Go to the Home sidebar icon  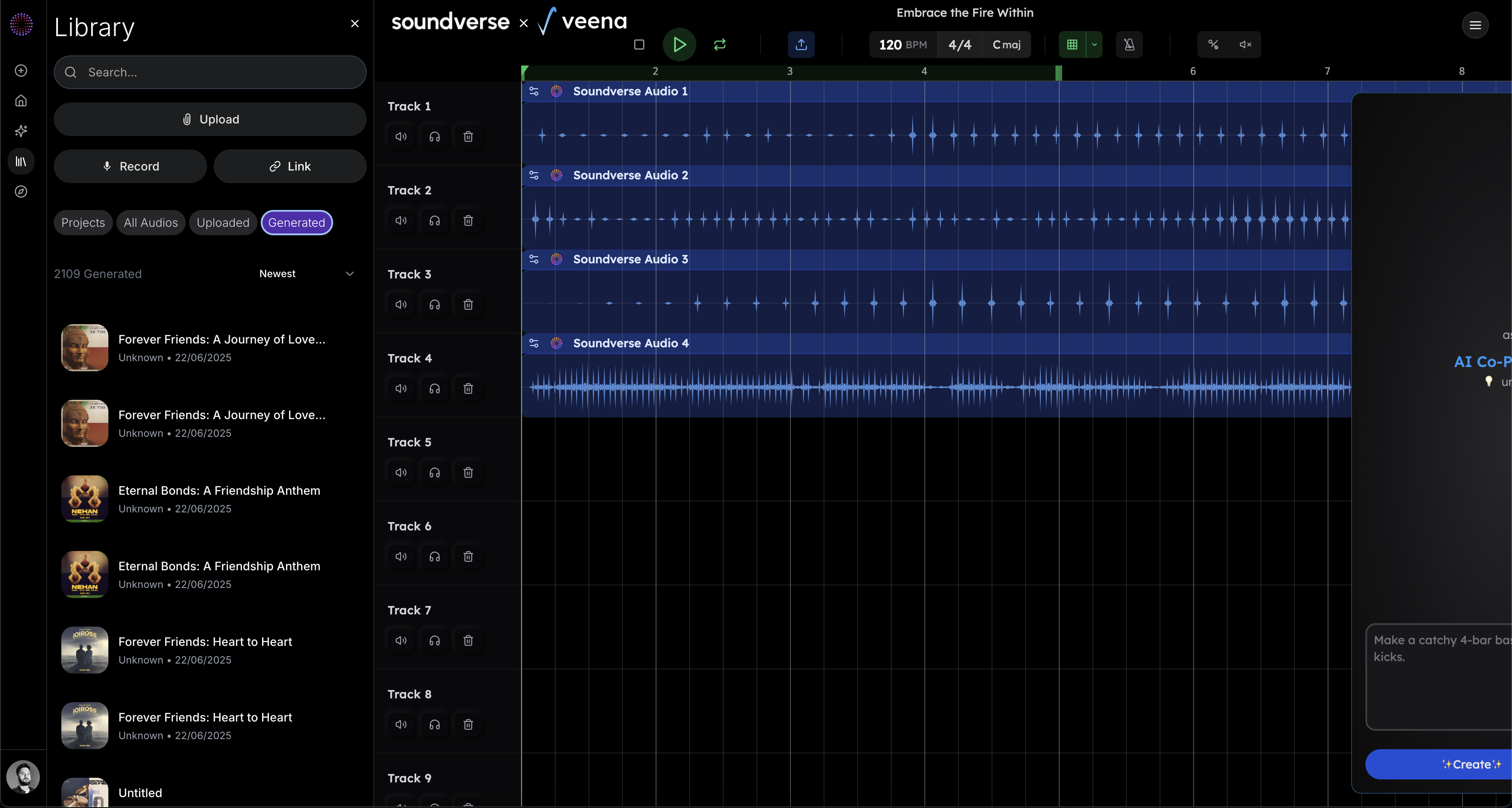click(x=21, y=101)
